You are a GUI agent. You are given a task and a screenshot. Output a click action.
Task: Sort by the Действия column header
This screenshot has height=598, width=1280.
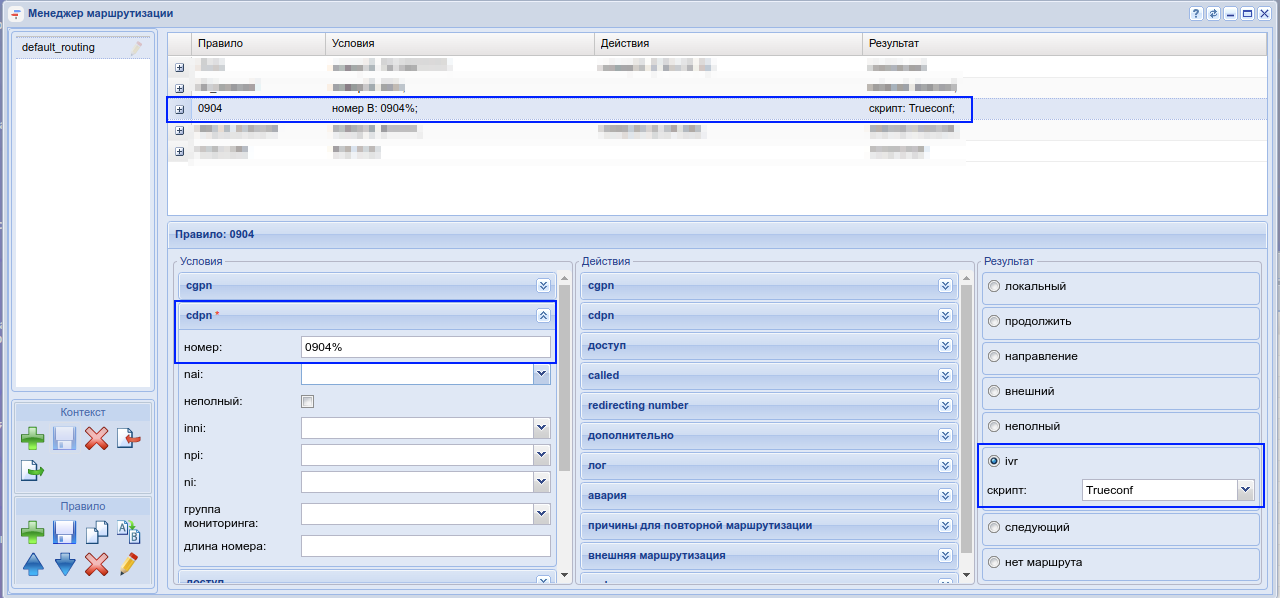[x=727, y=44]
